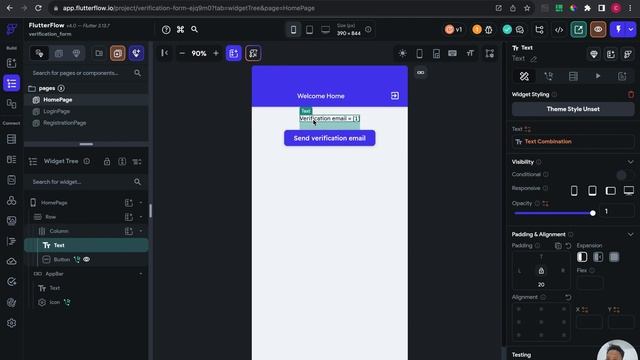Select the Column node in widget tree

59,231
